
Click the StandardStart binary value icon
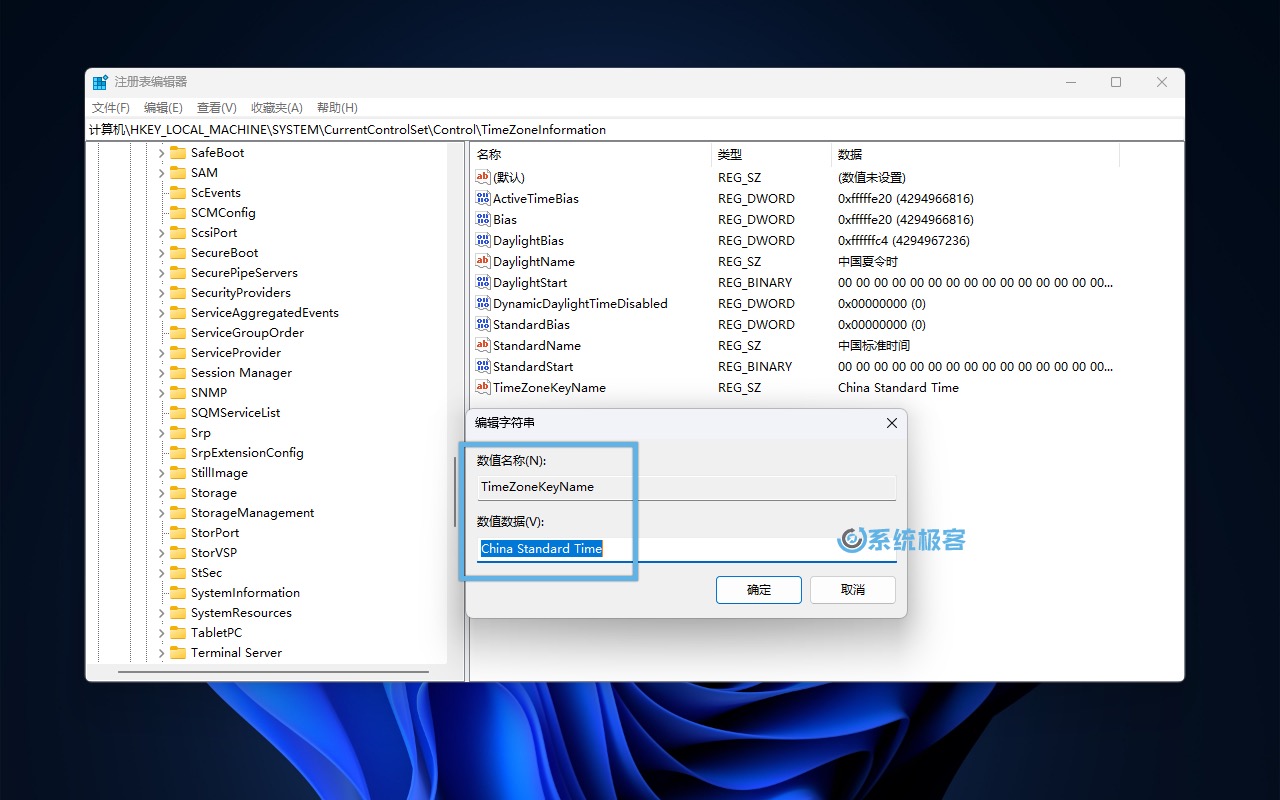coord(483,366)
